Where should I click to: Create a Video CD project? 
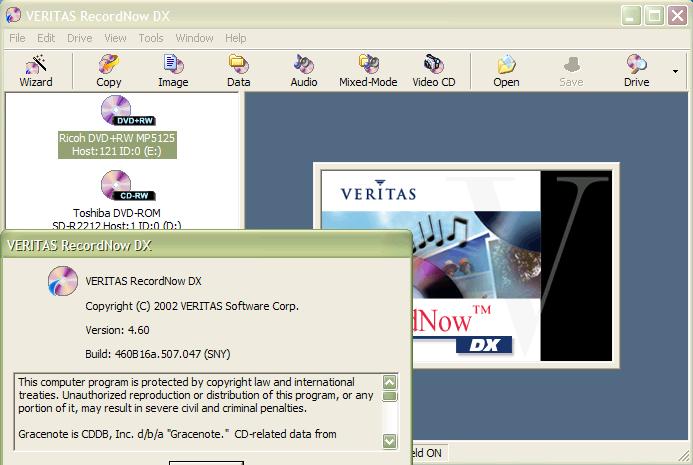click(x=434, y=71)
